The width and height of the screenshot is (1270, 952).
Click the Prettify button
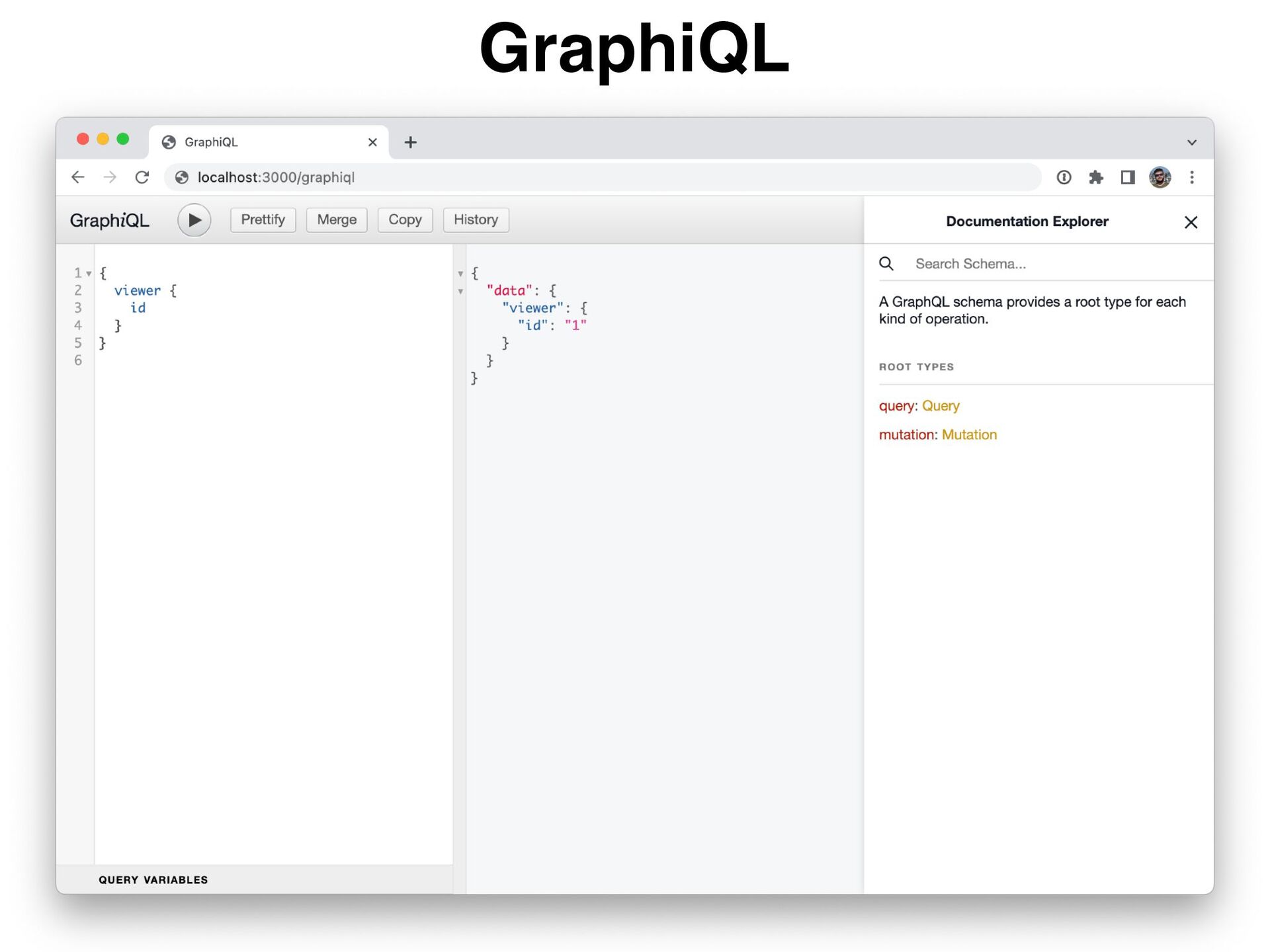pyautogui.click(x=263, y=219)
